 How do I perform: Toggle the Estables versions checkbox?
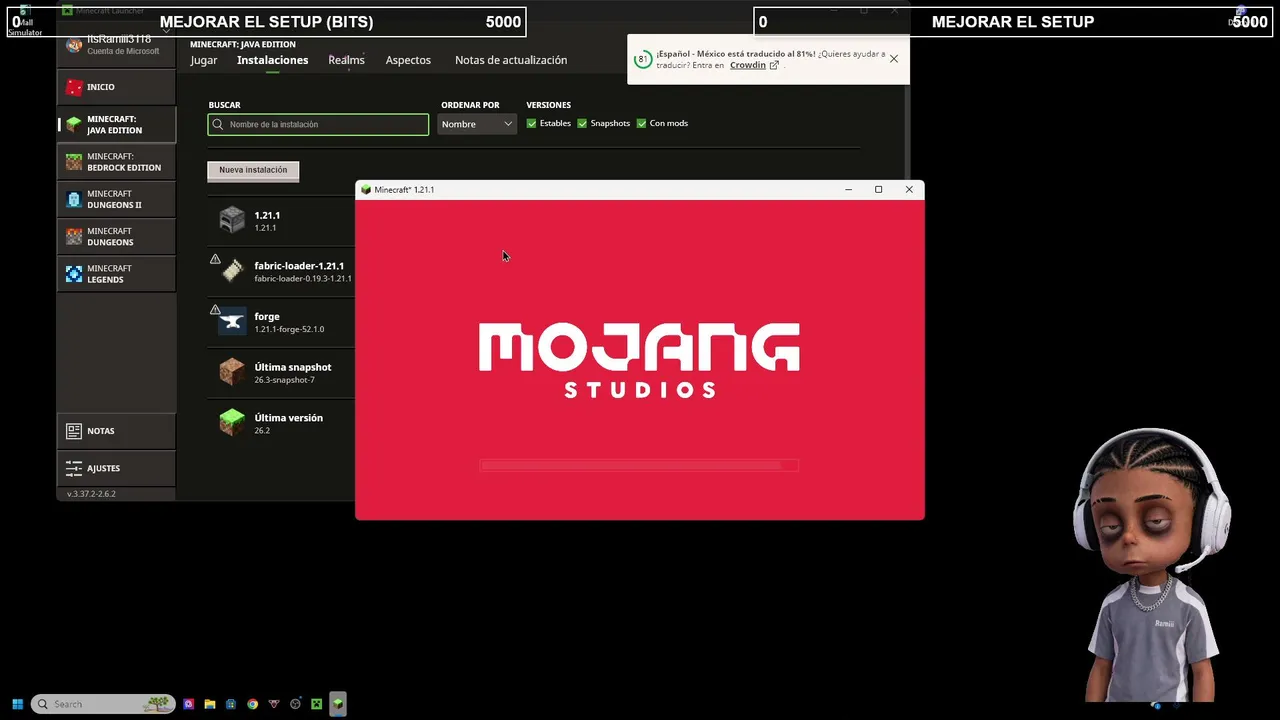pos(532,124)
